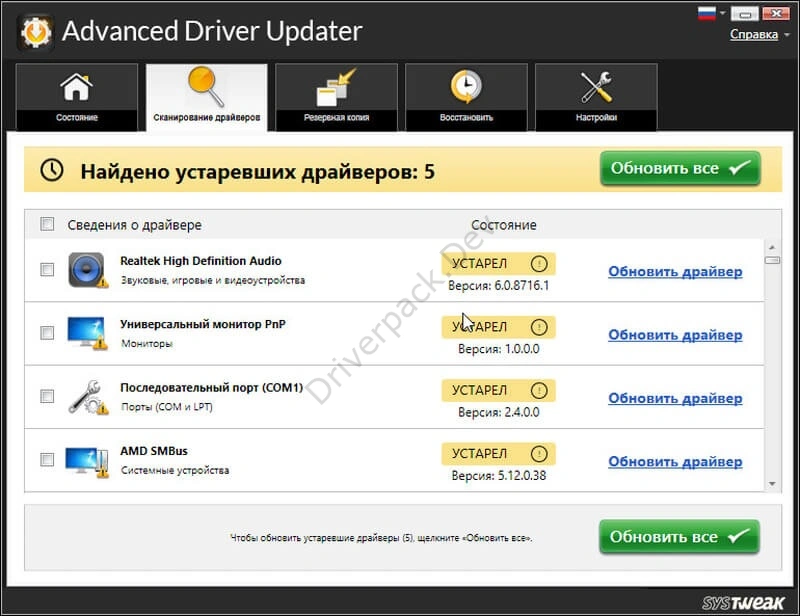Screen dimensions: 800x616
Task: Select Универсальный монитор PnP driver name
Action: (203, 324)
